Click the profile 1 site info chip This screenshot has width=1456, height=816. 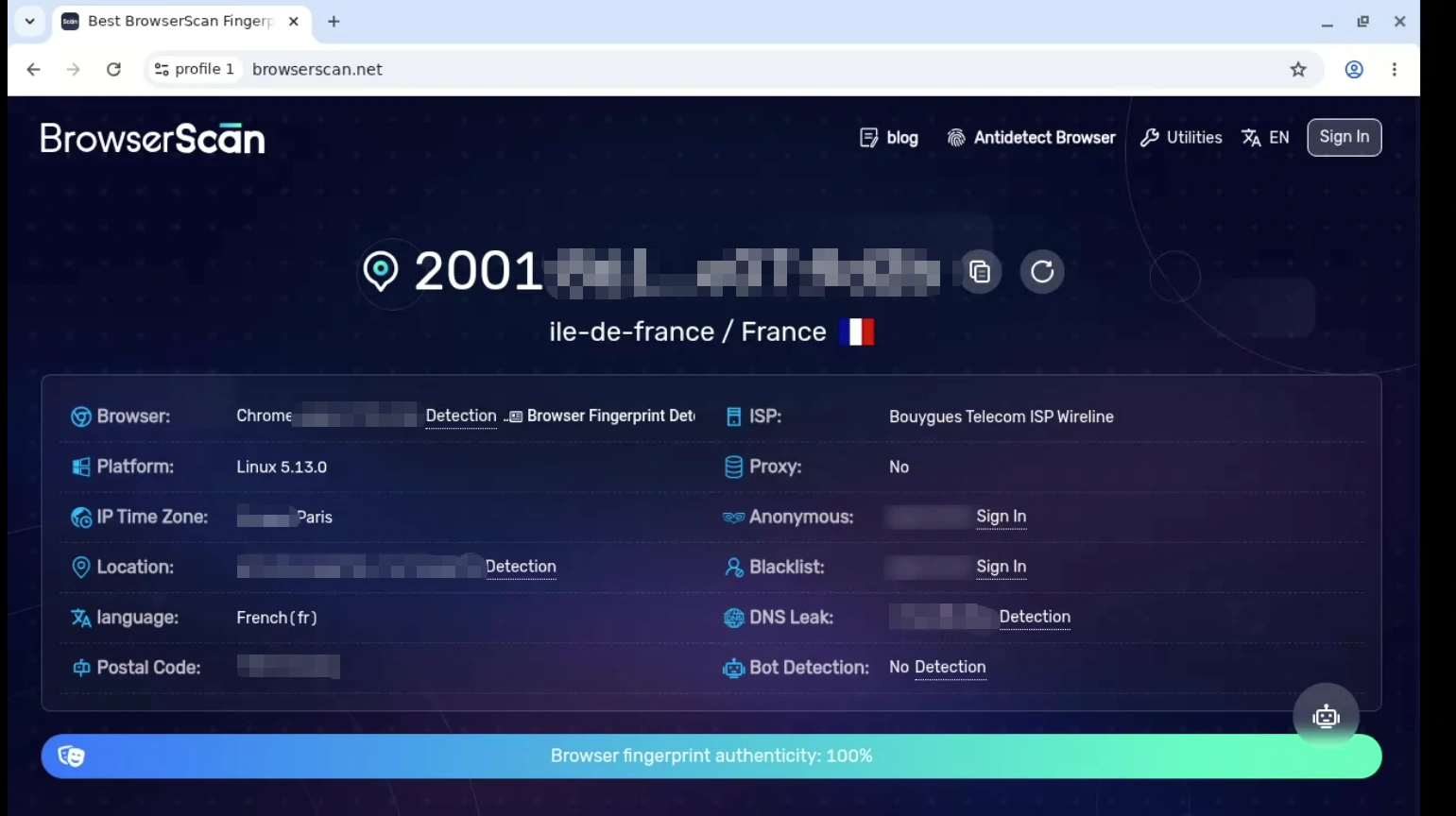(x=195, y=69)
